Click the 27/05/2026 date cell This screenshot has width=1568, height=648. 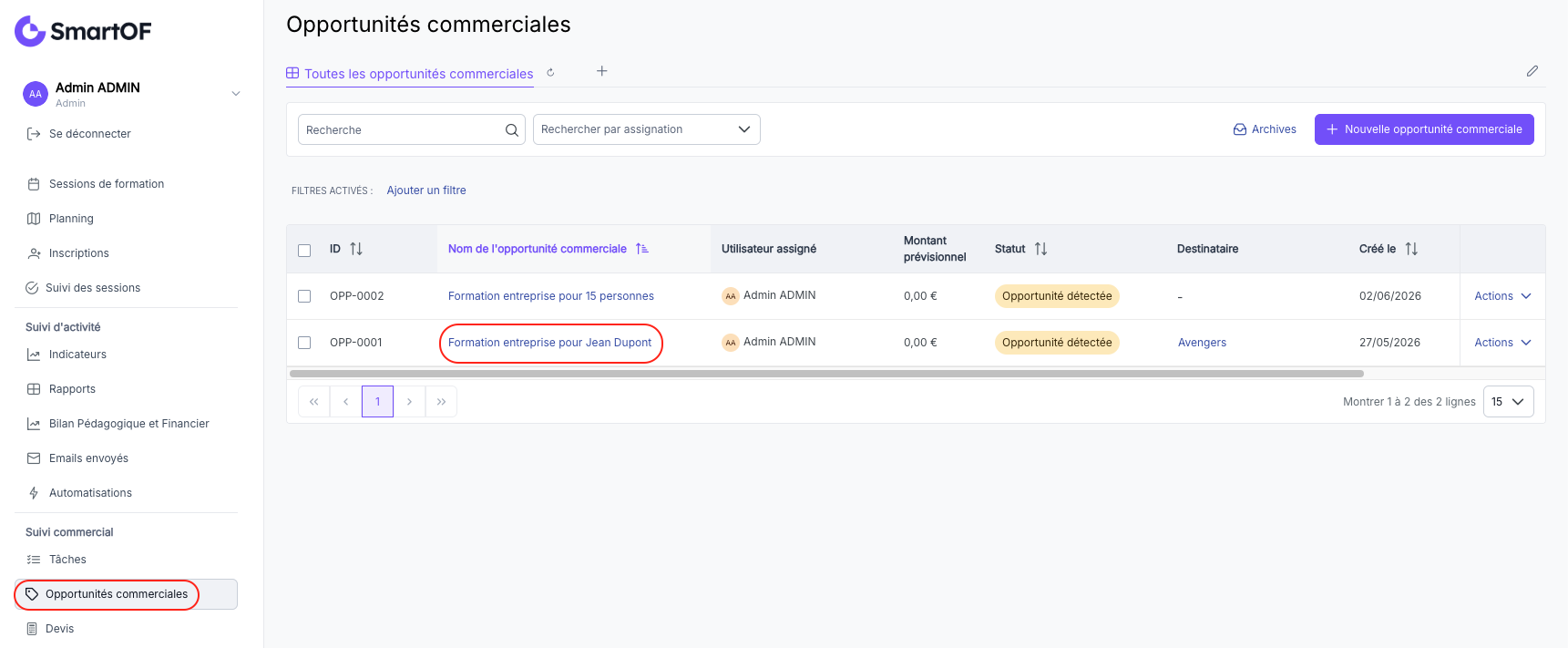1389,343
